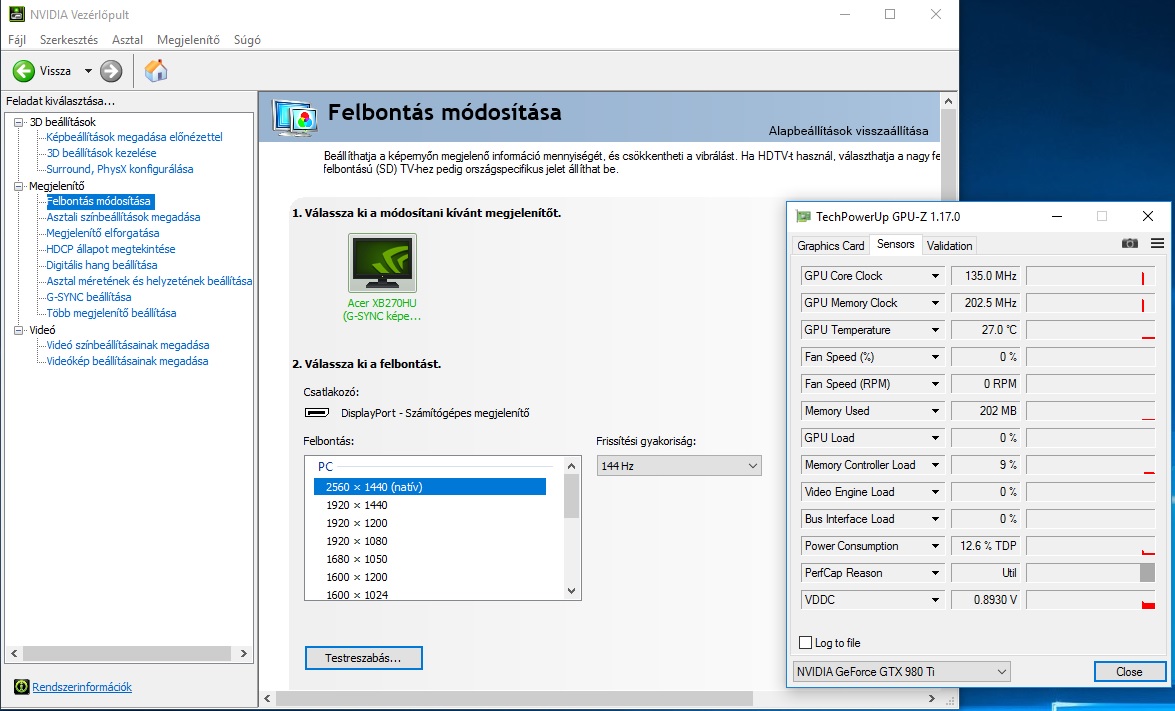Go to the home page icon
The height and width of the screenshot is (711, 1175).
tap(156, 70)
